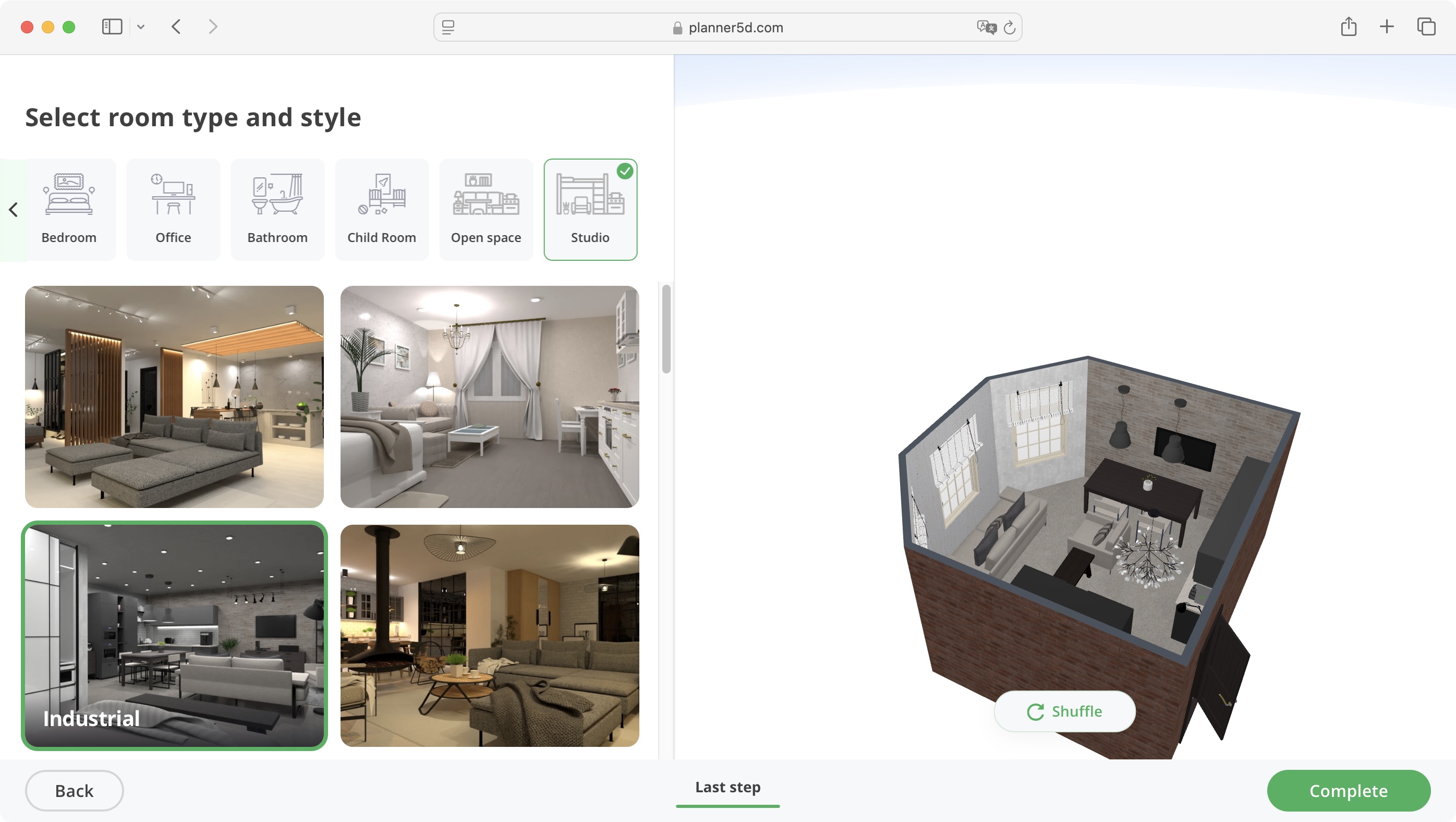Navigate forward in Safari

click(x=213, y=27)
